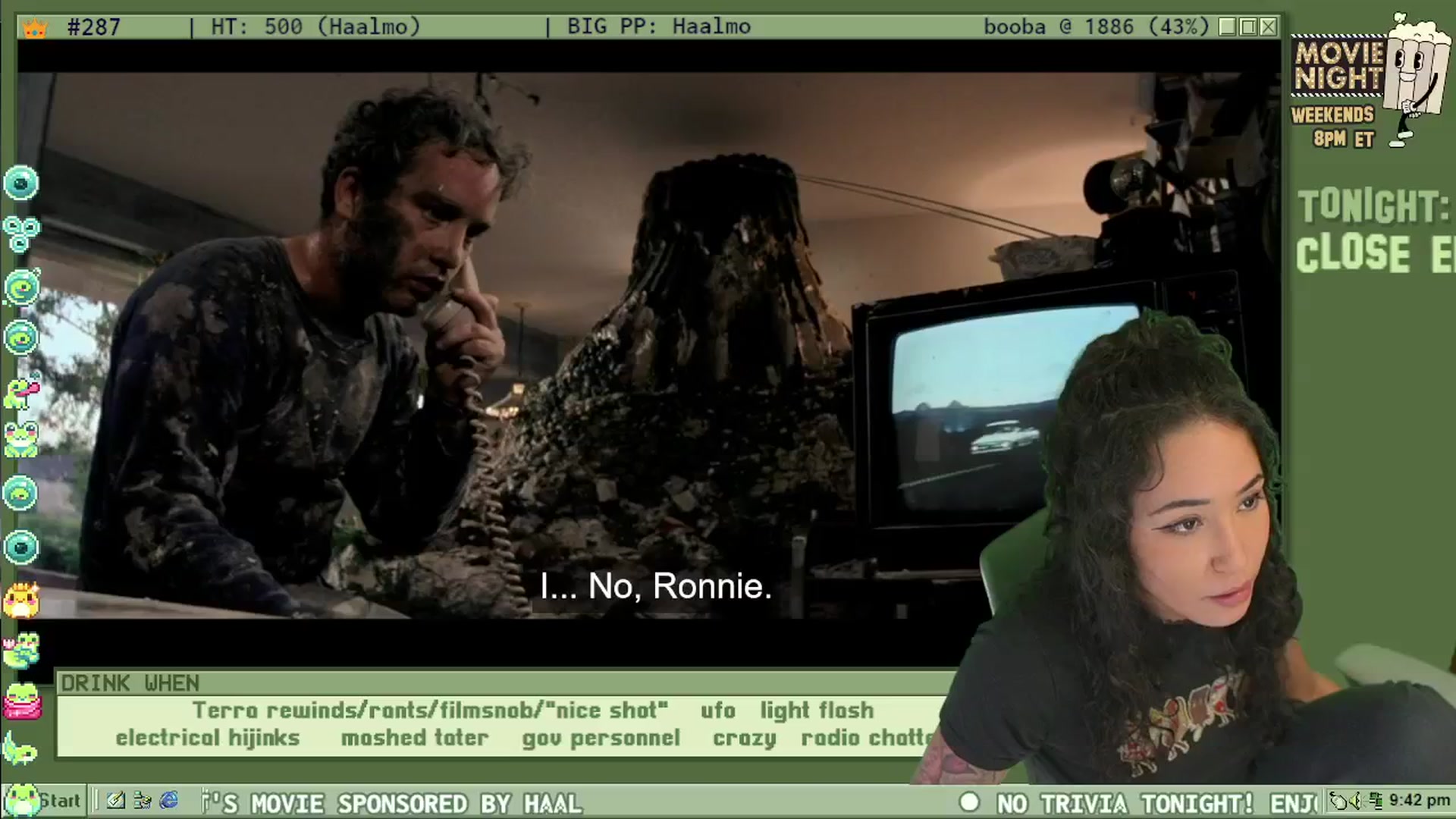This screenshot has width=1456, height=819.
Task: Click the network computers tray icon
Action: pyautogui.click(x=1374, y=801)
